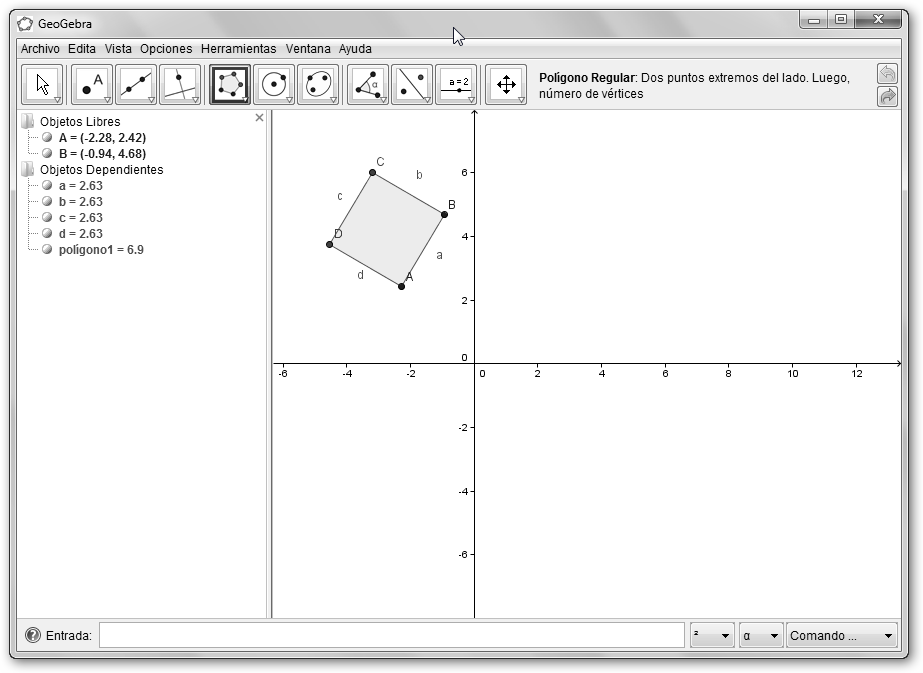Image resolution: width=923 pixels, height=673 pixels.
Task: Pick the Perpendicular Line tool
Action: (180, 85)
